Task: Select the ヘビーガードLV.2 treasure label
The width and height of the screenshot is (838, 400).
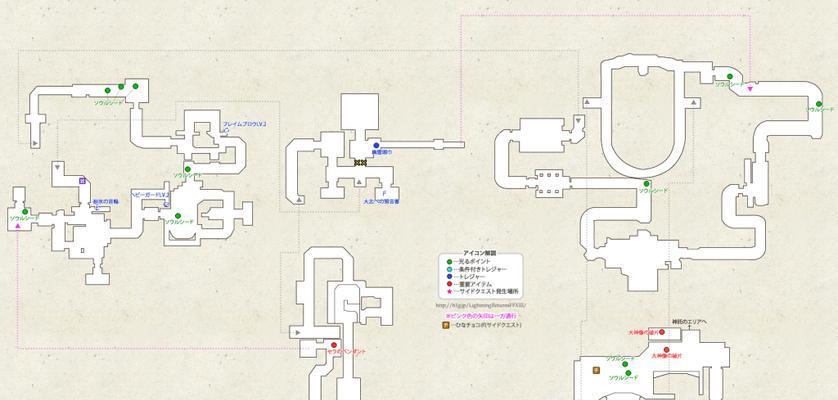Action: (152, 194)
